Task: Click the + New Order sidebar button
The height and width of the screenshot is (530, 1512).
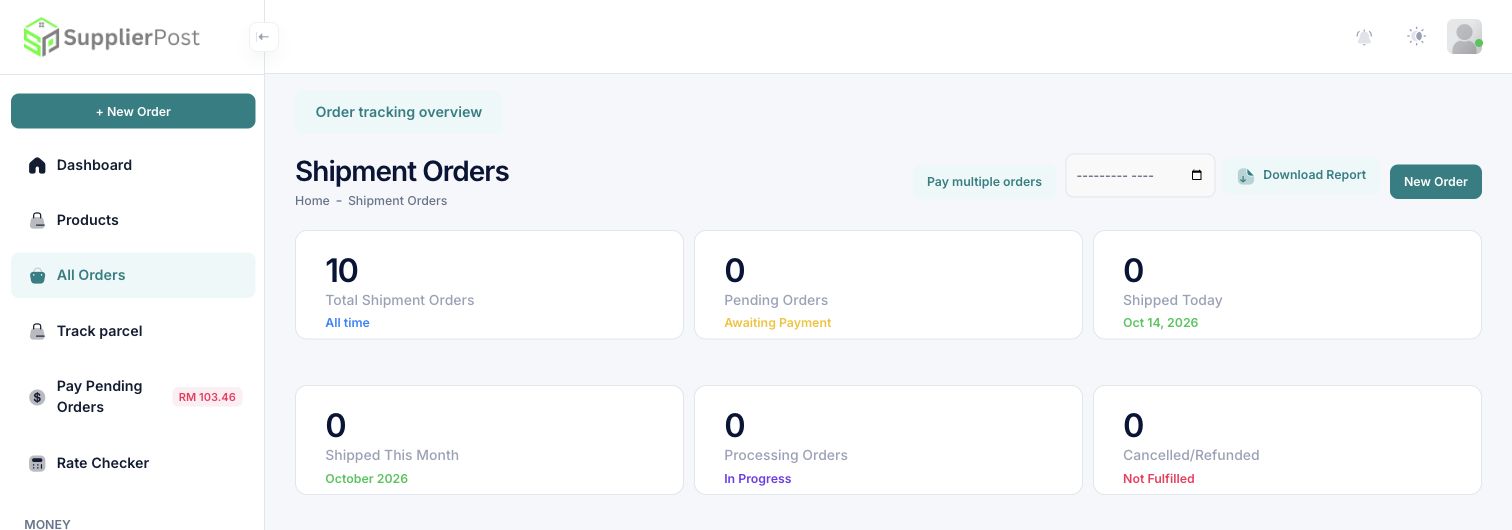Action: 133,111
